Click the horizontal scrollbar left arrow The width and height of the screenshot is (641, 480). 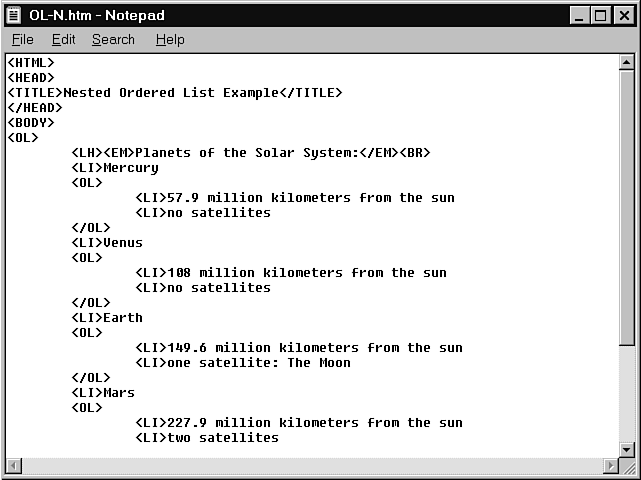tap(14, 465)
